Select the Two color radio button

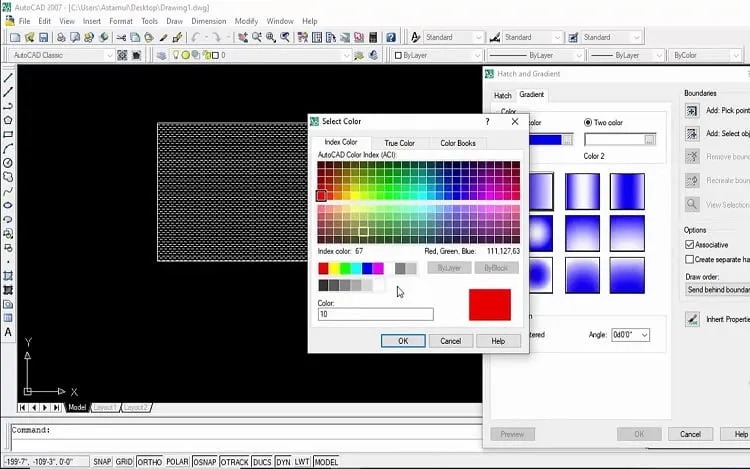(x=588, y=123)
